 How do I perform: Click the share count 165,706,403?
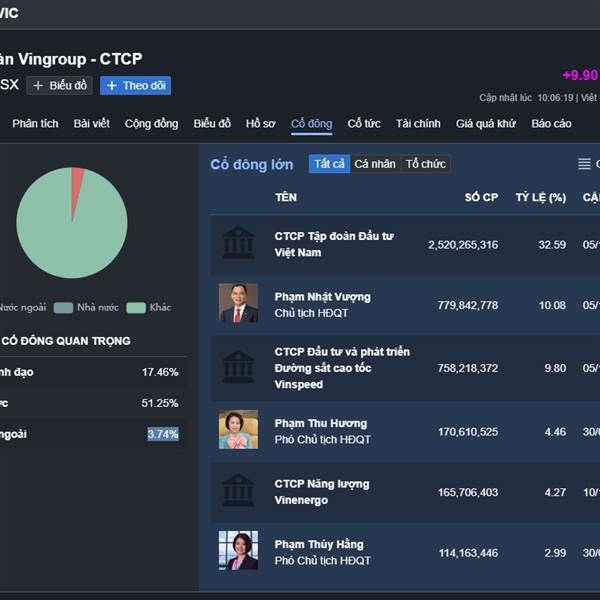[468, 492]
